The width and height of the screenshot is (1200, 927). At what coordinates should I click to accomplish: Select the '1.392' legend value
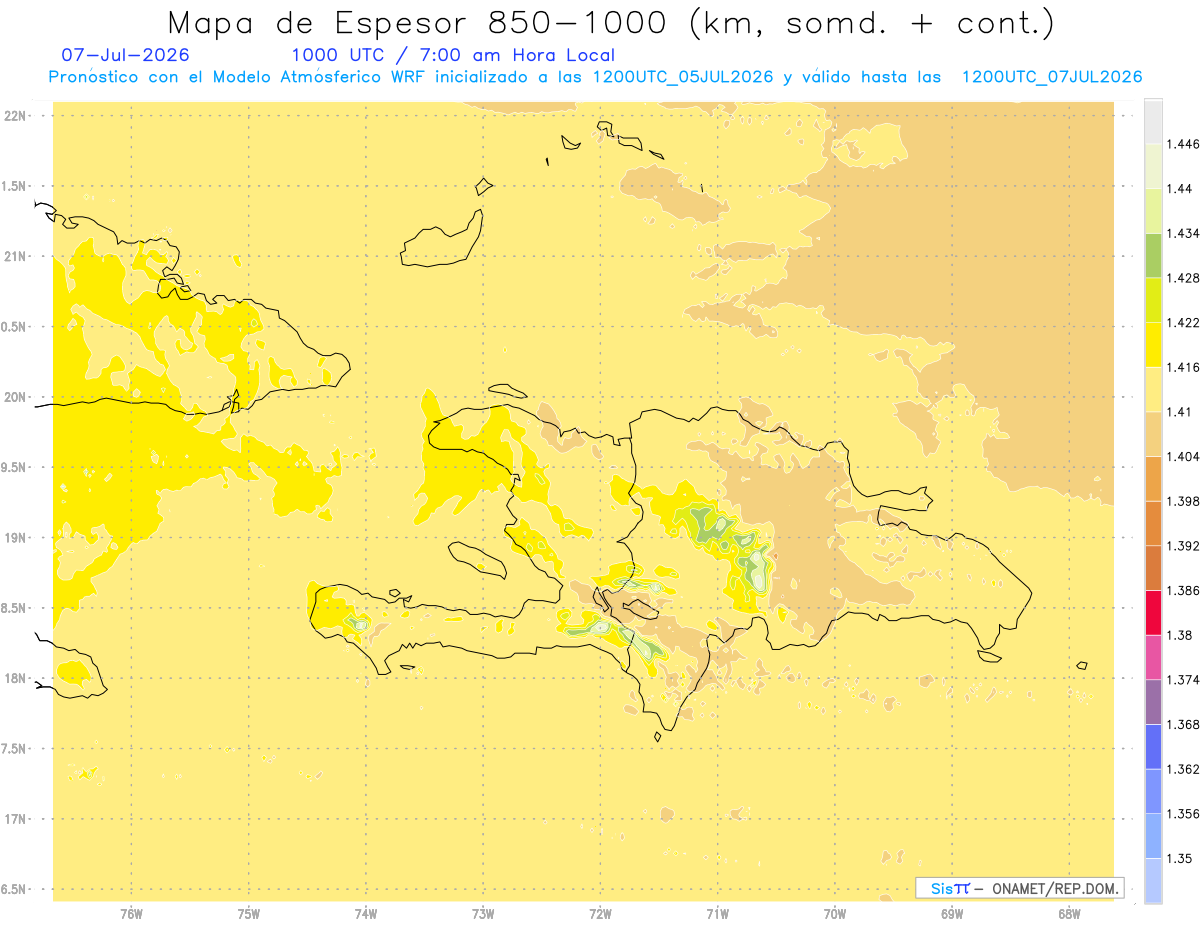[x=1183, y=546]
